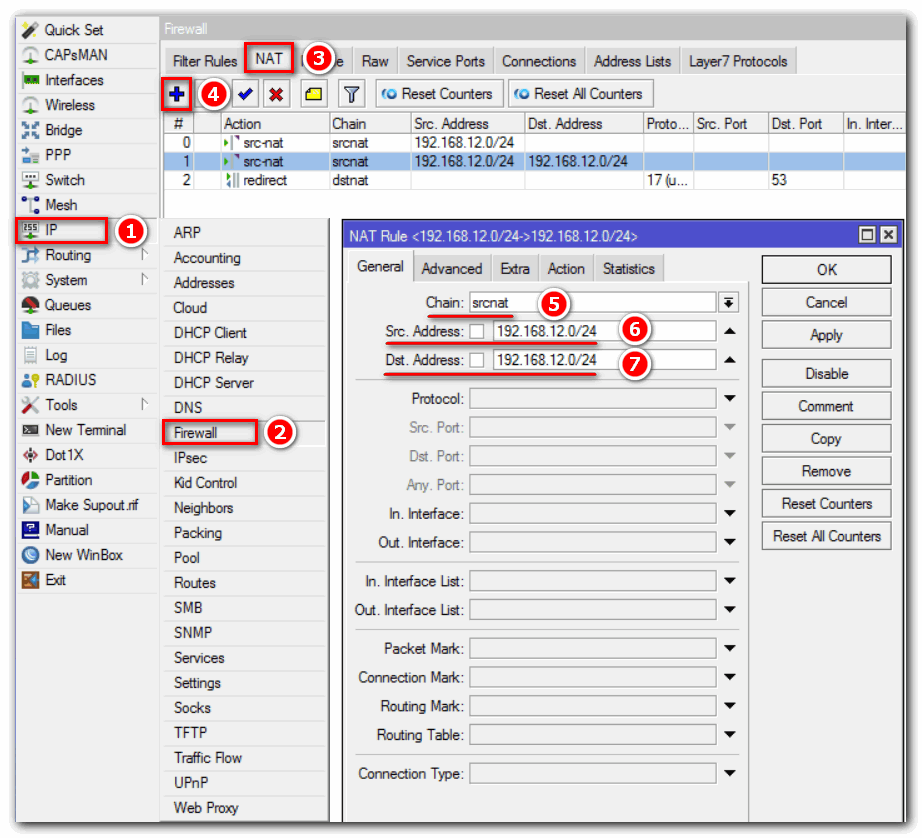Click the Dst. Address input field

pyautogui.click(x=605, y=360)
